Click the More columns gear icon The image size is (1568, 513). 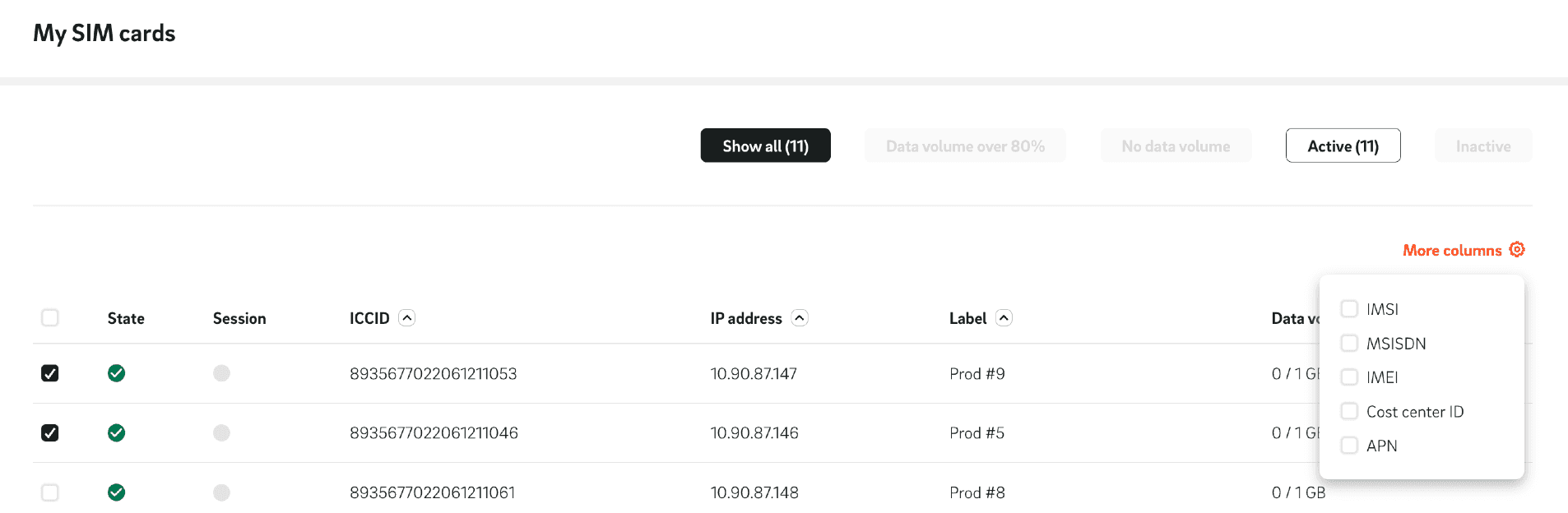point(1517,249)
